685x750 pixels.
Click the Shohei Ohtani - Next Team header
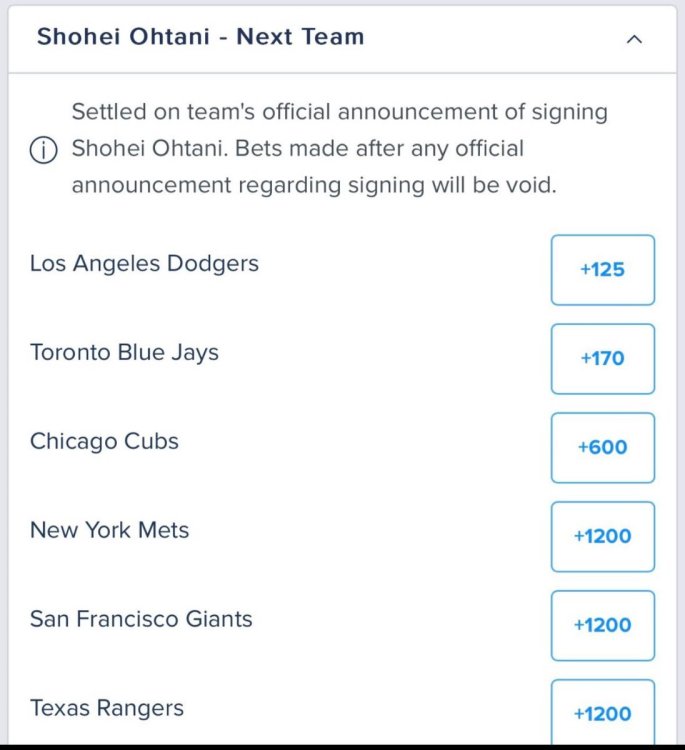click(x=200, y=38)
